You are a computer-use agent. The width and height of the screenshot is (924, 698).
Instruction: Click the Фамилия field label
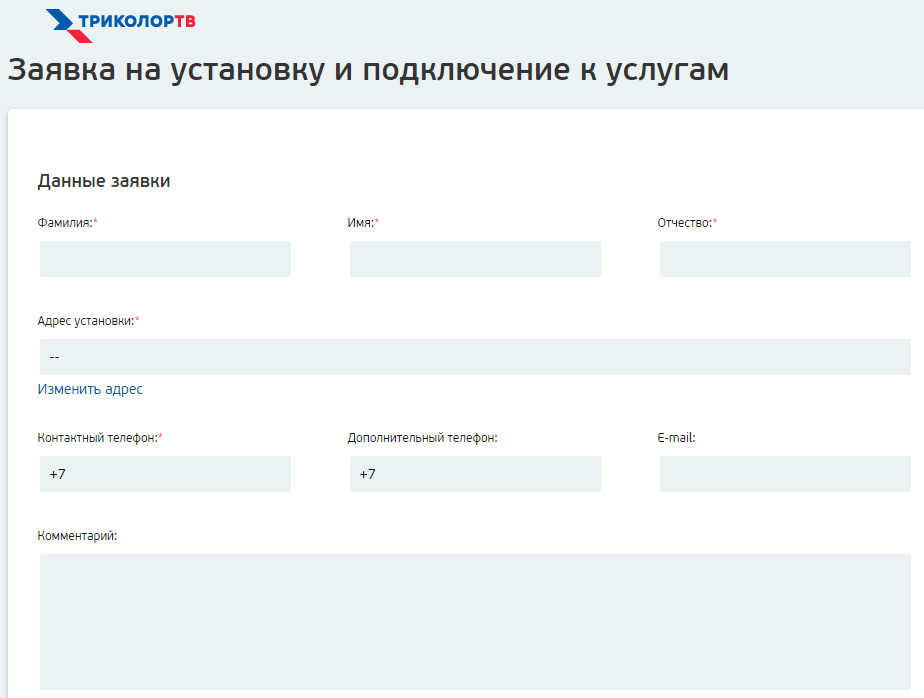[x=65, y=223]
